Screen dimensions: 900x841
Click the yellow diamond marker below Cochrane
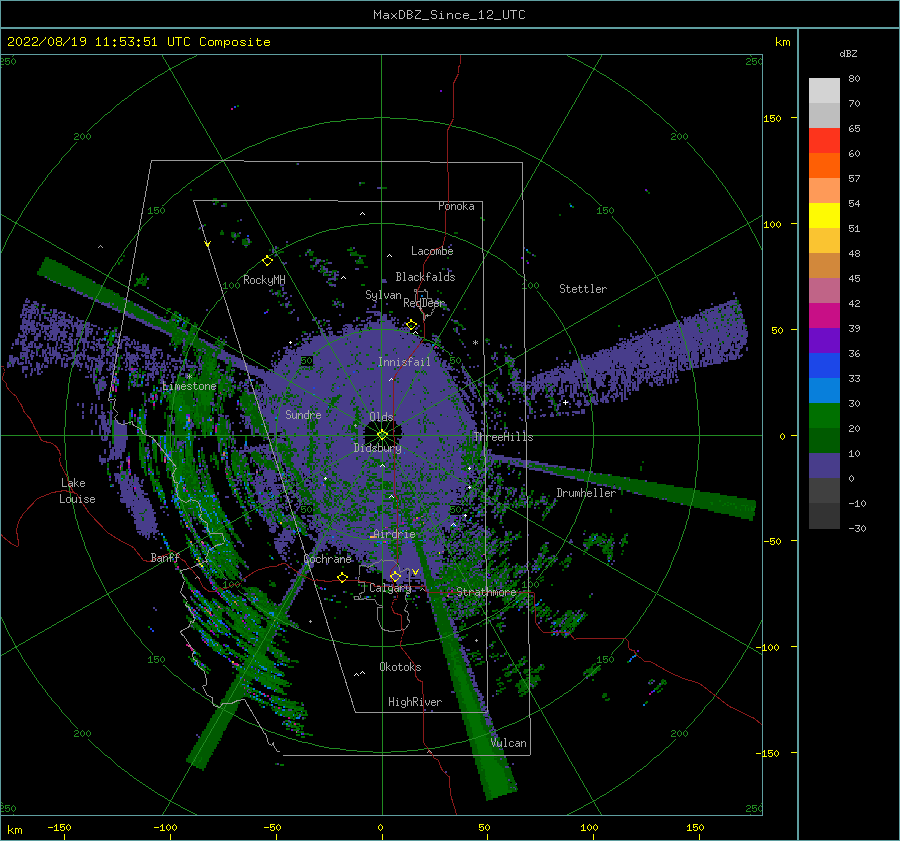coord(343,577)
